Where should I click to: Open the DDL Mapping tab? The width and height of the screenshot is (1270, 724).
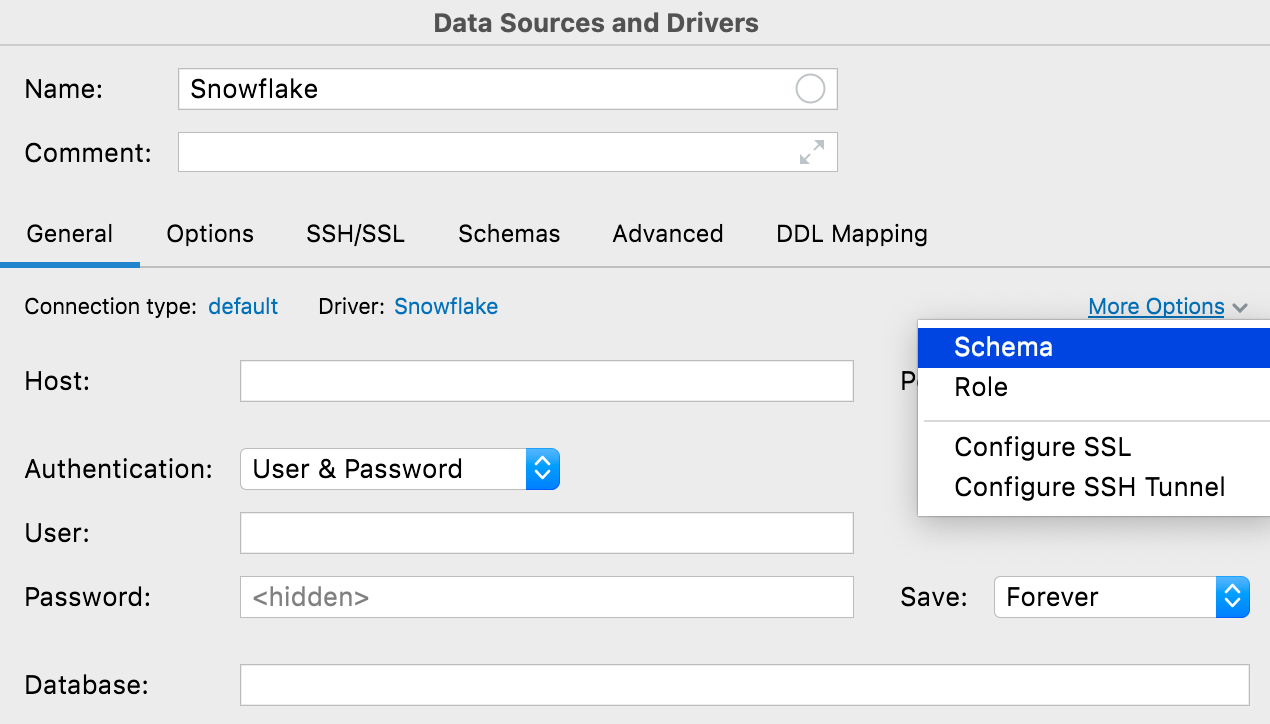(851, 234)
